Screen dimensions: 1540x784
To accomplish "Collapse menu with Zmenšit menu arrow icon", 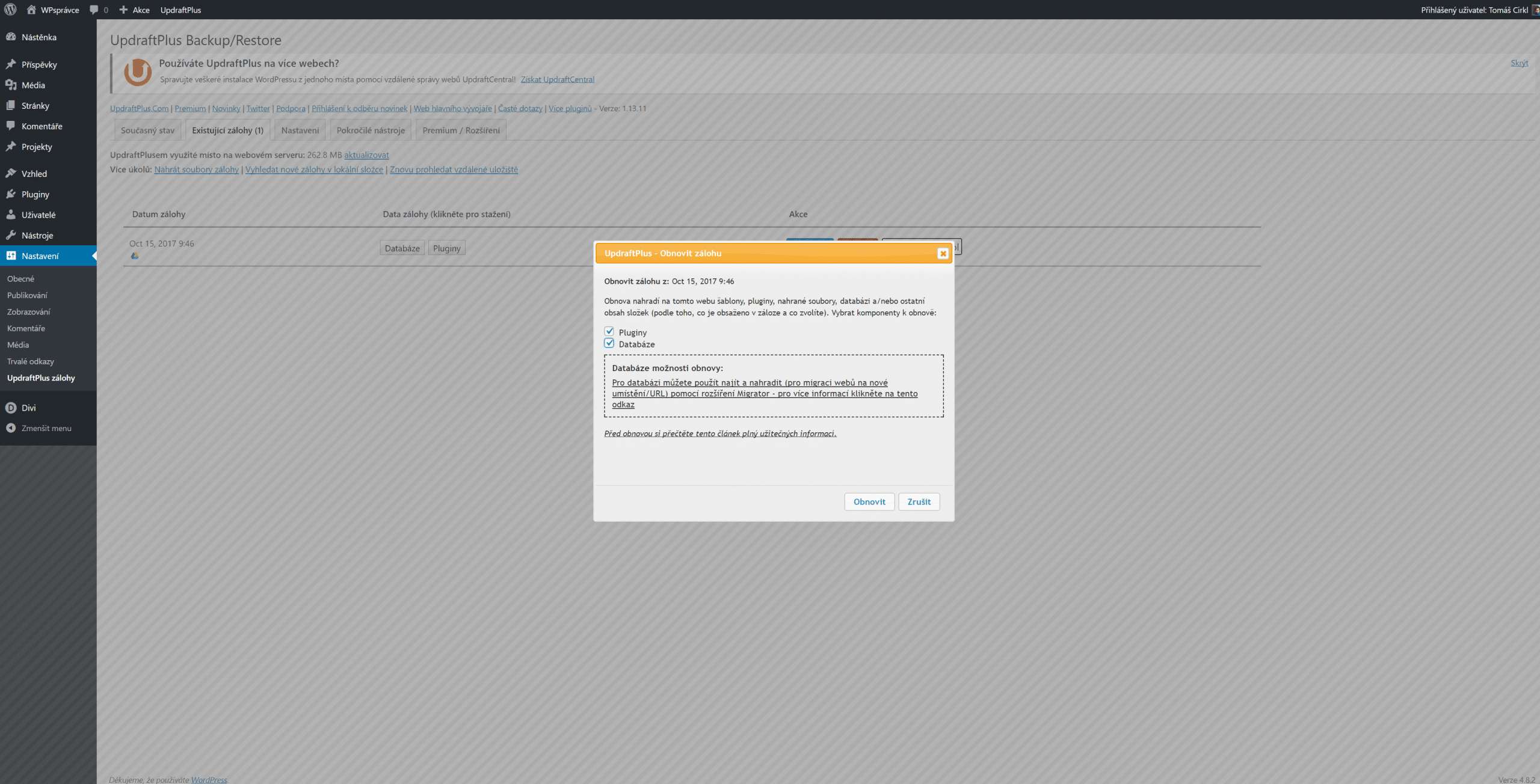I will pyautogui.click(x=11, y=428).
